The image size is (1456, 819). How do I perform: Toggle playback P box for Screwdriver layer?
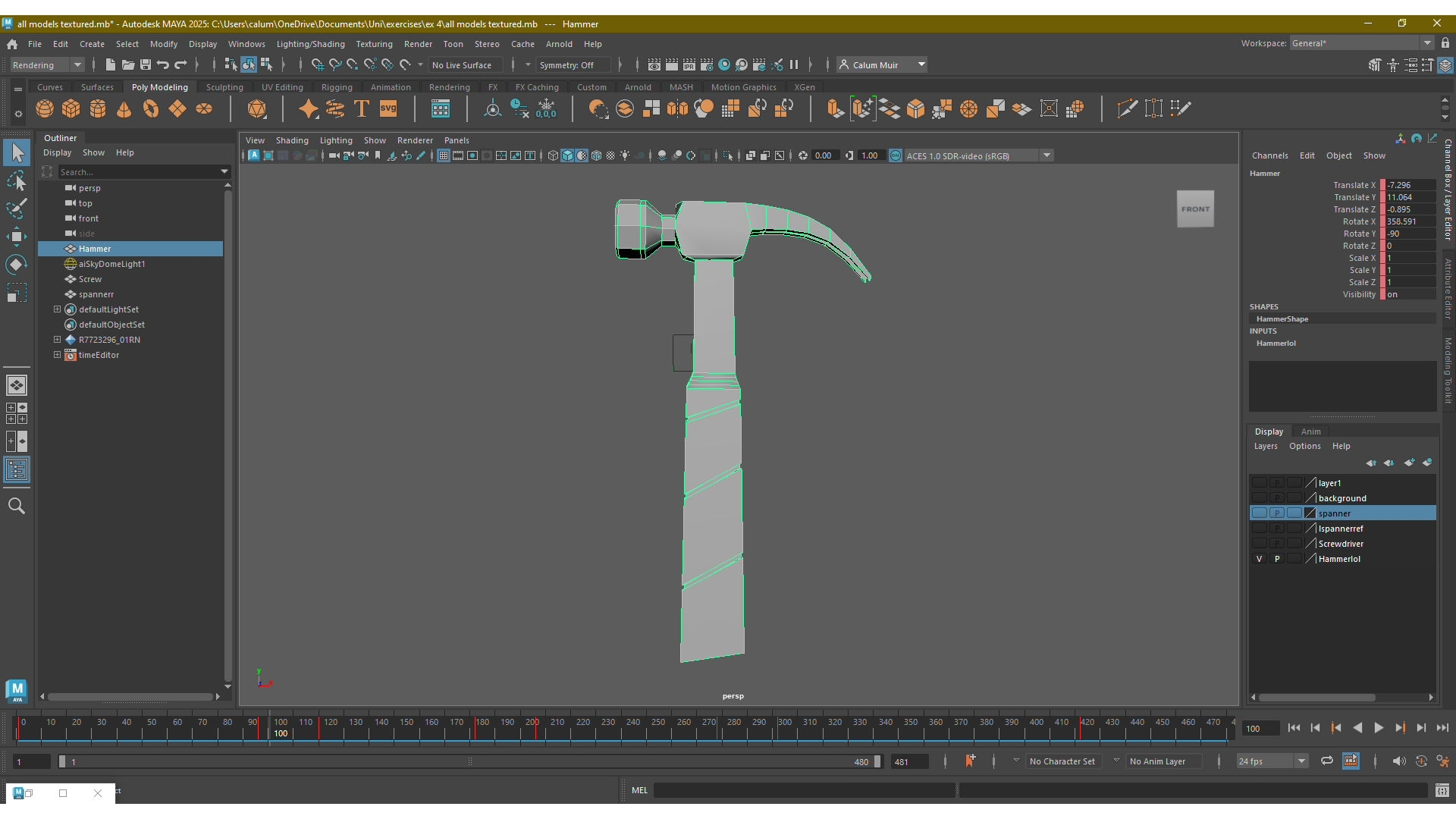(1277, 544)
